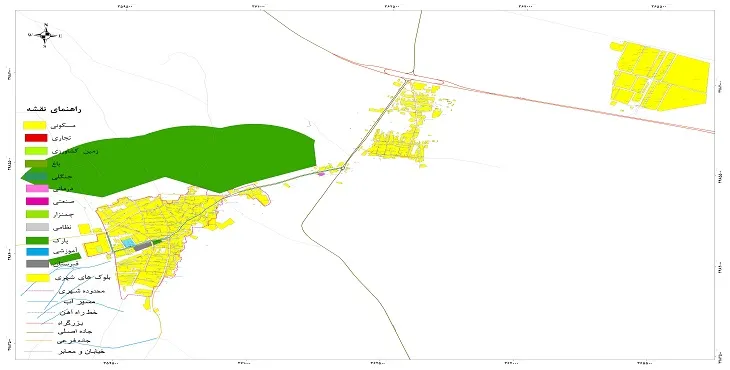Viewport: 730px width, 370px height.
Task: Select the yellow بلوک های شهری swatch
Action: [x=38, y=277]
